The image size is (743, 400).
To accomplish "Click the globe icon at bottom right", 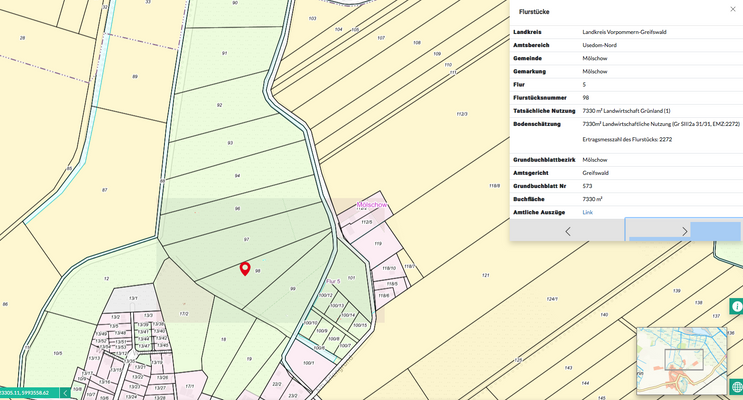I will (x=735, y=387).
